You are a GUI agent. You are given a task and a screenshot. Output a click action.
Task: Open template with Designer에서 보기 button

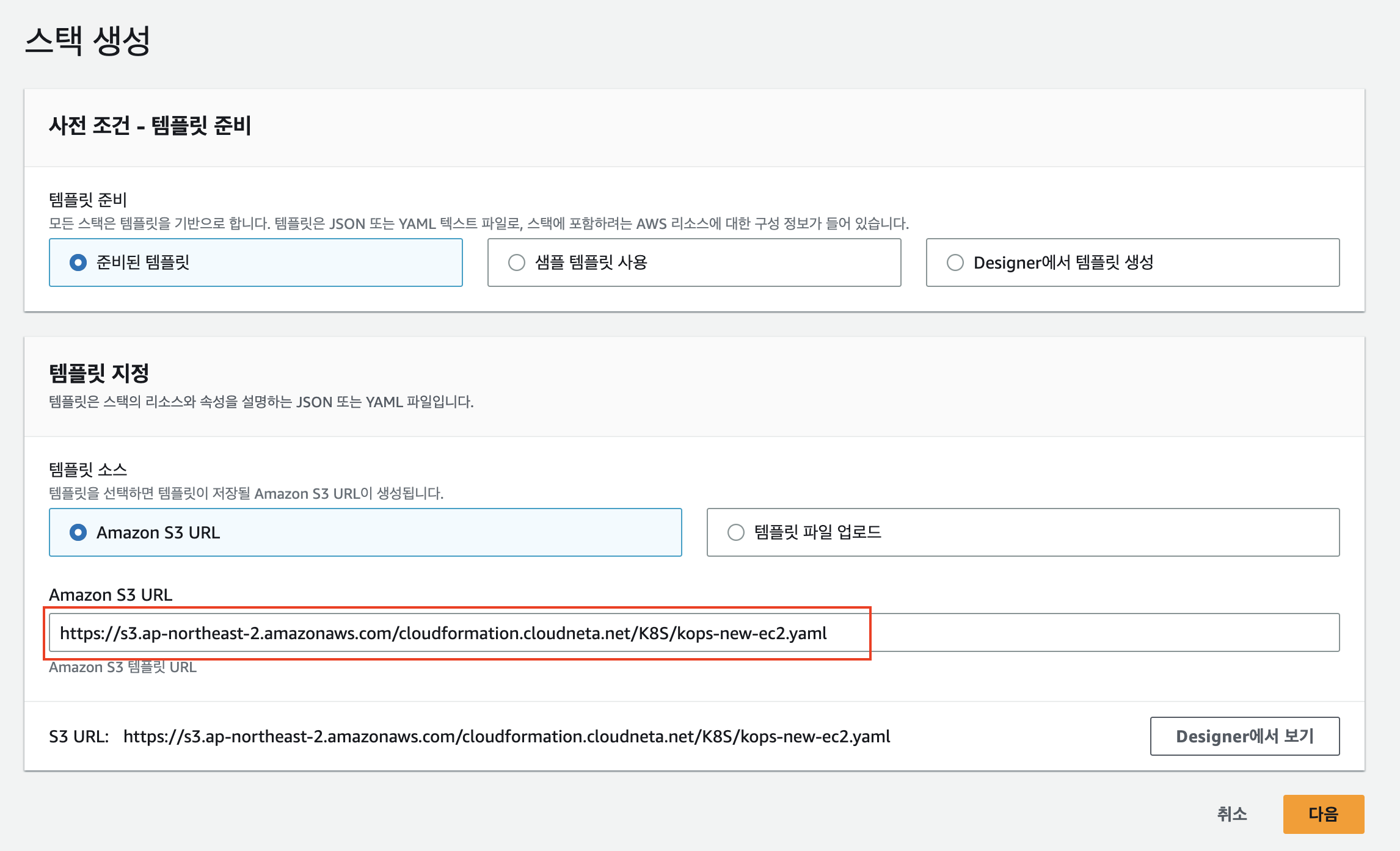point(1244,736)
